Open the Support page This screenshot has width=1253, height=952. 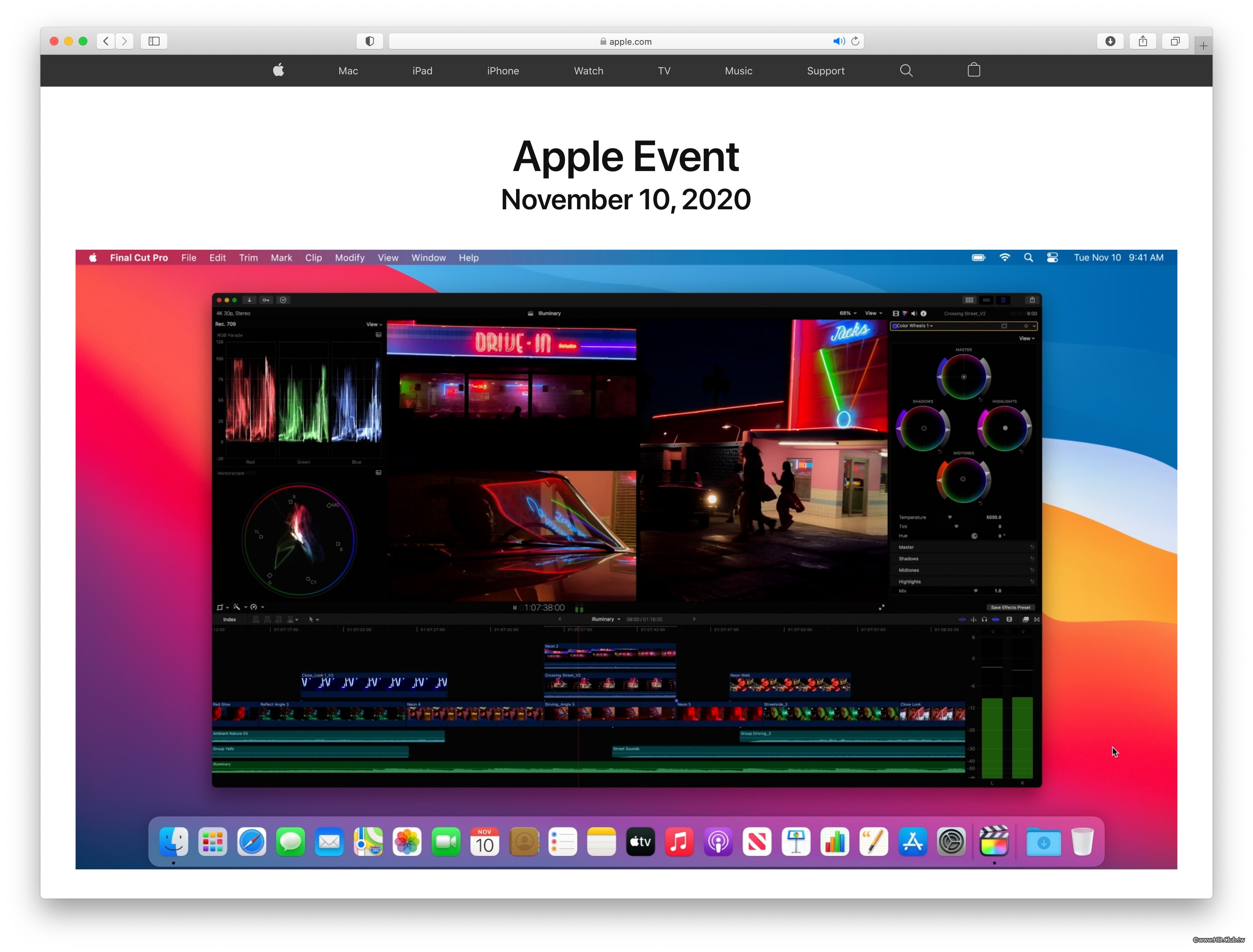[x=825, y=71]
